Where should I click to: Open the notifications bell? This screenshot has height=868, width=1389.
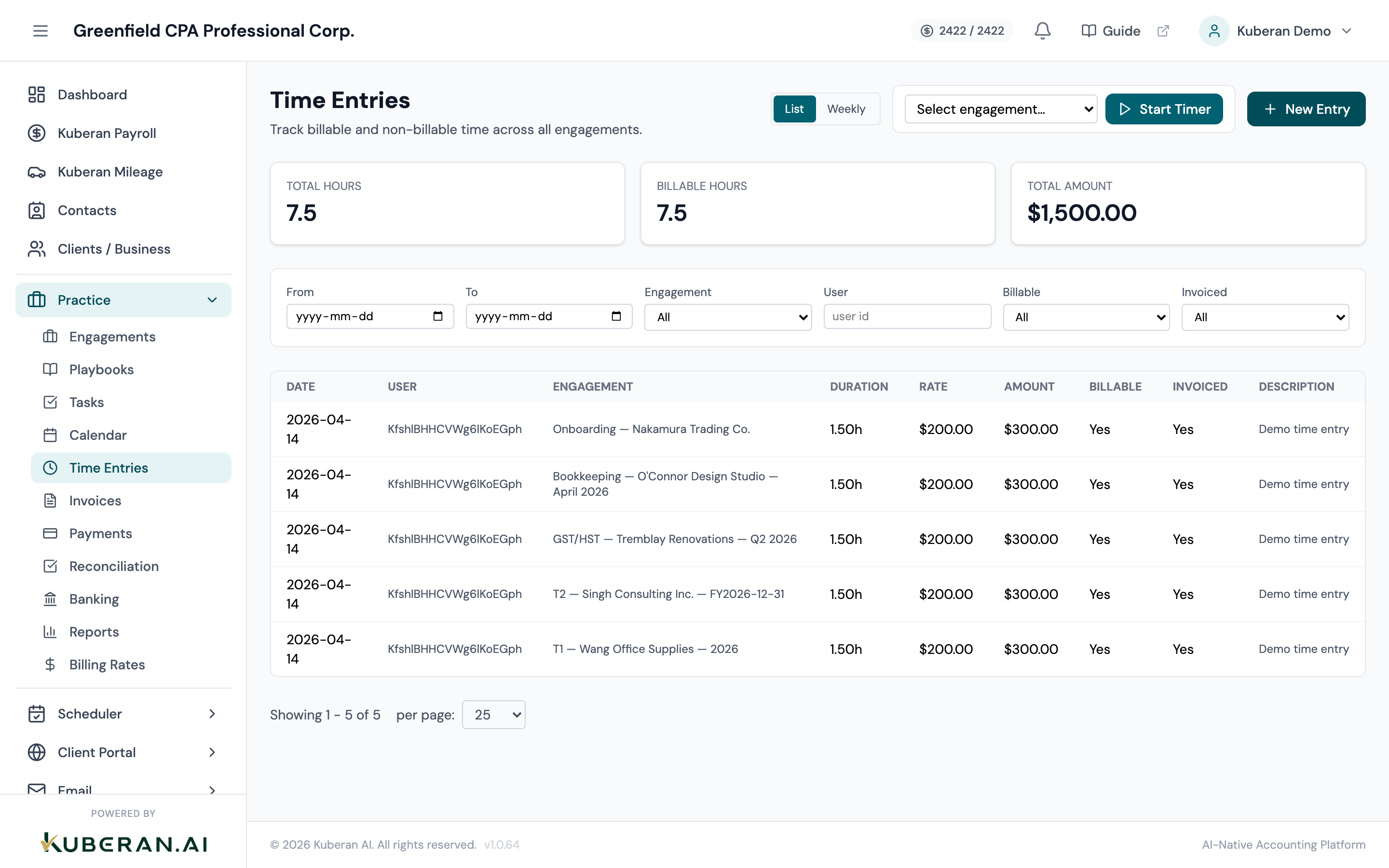pyautogui.click(x=1042, y=31)
